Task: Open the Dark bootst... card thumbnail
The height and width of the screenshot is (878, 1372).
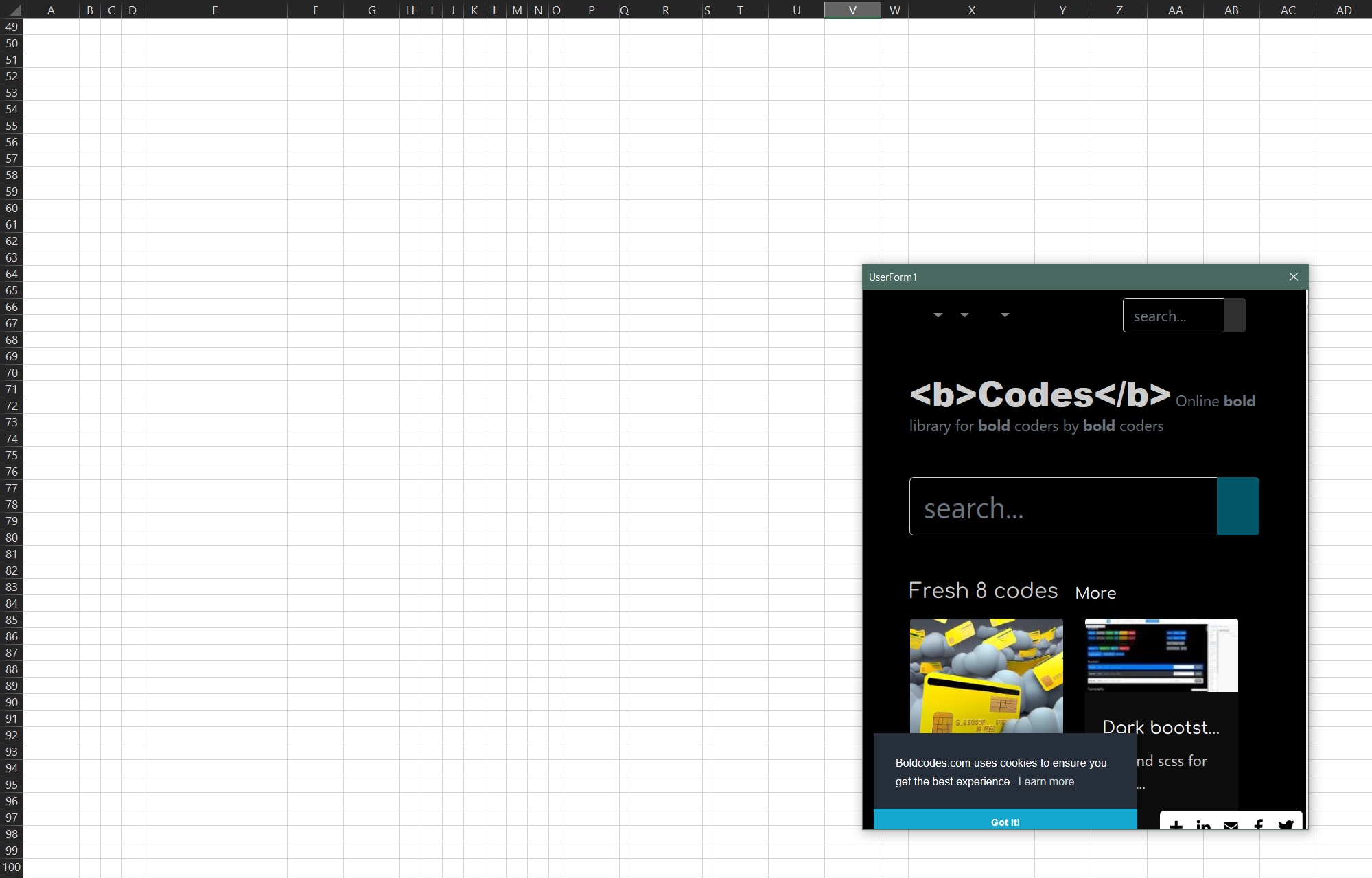Action: click(1161, 655)
